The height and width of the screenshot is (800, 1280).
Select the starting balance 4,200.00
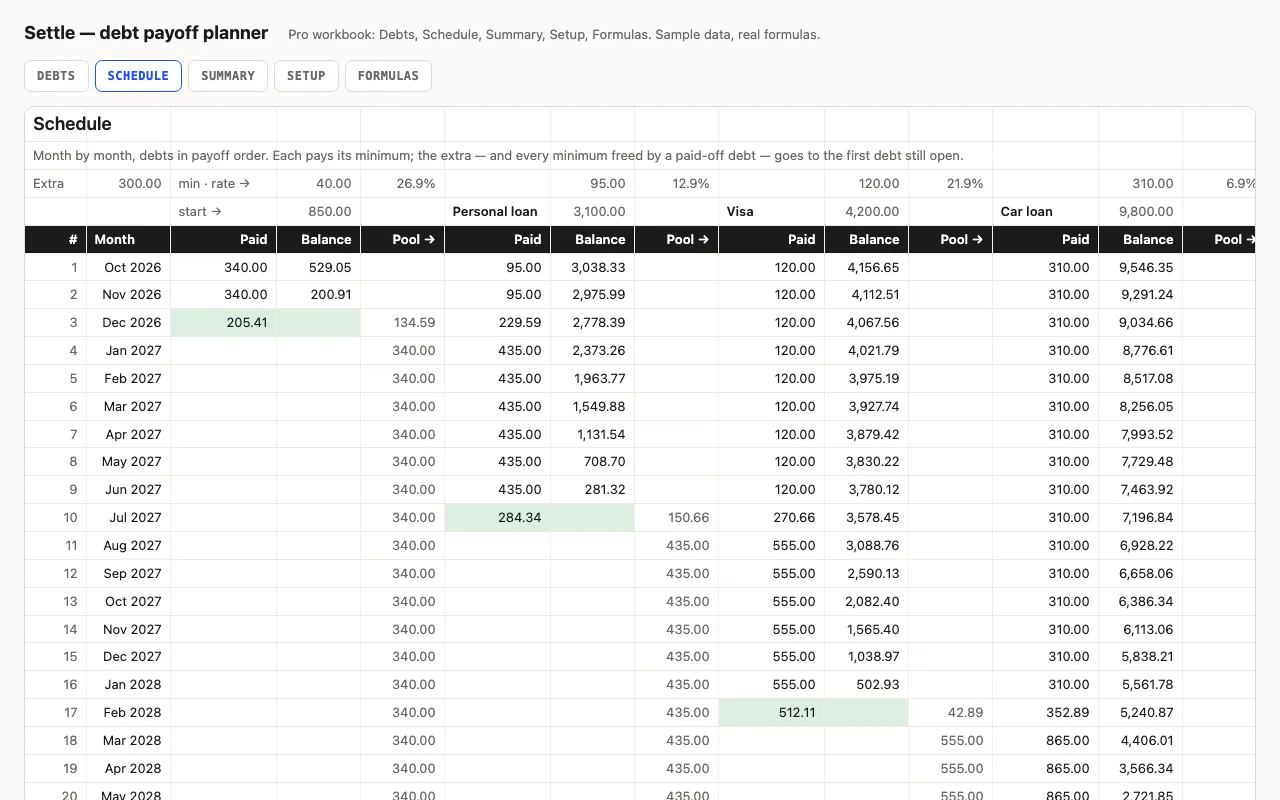click(x=867, y=212)
